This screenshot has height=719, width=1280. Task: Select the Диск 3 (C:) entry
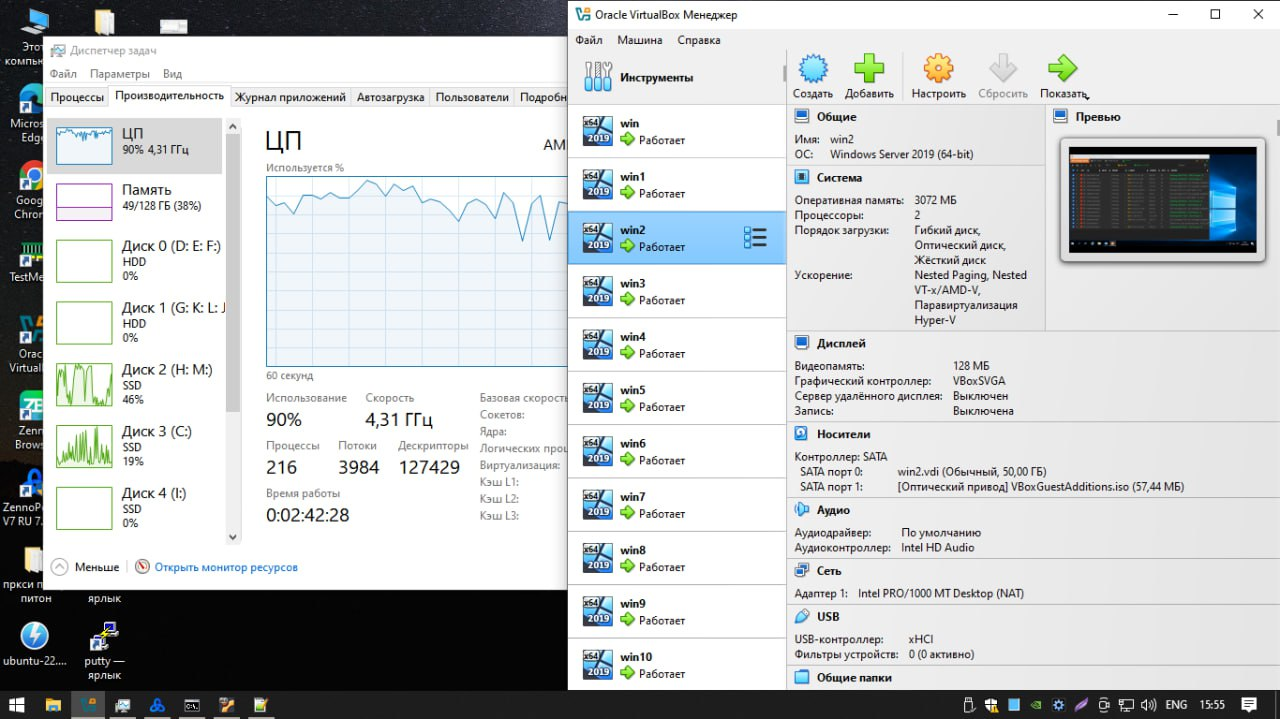click(x=135, y=446)
